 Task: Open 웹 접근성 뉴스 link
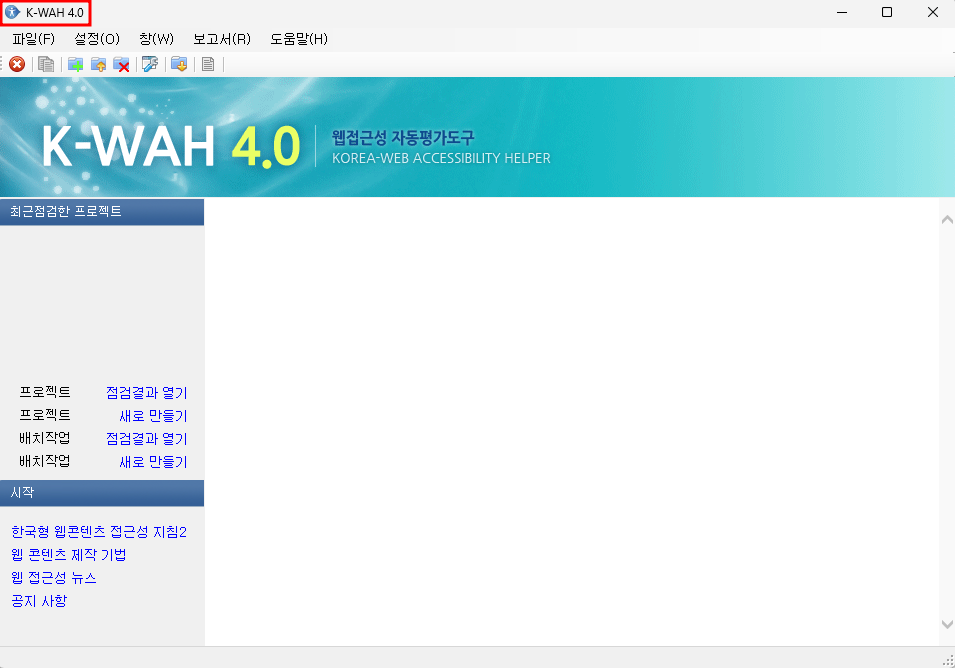coord(54,578)
